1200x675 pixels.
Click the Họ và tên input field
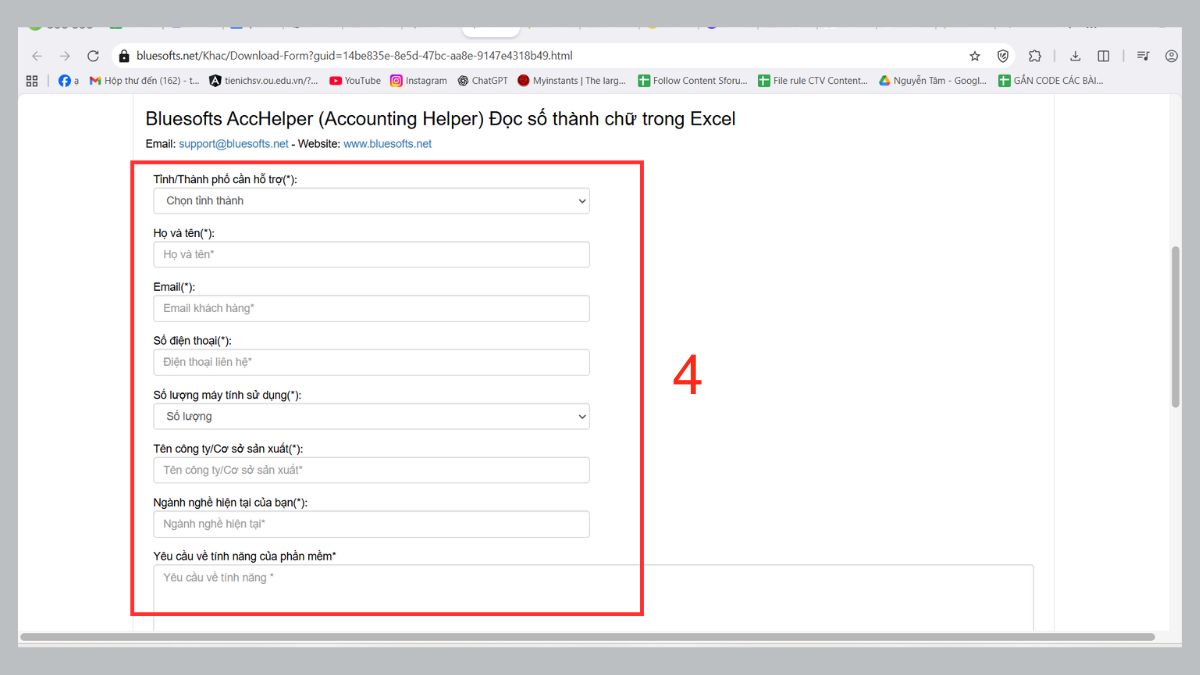[x=371, y=255]
